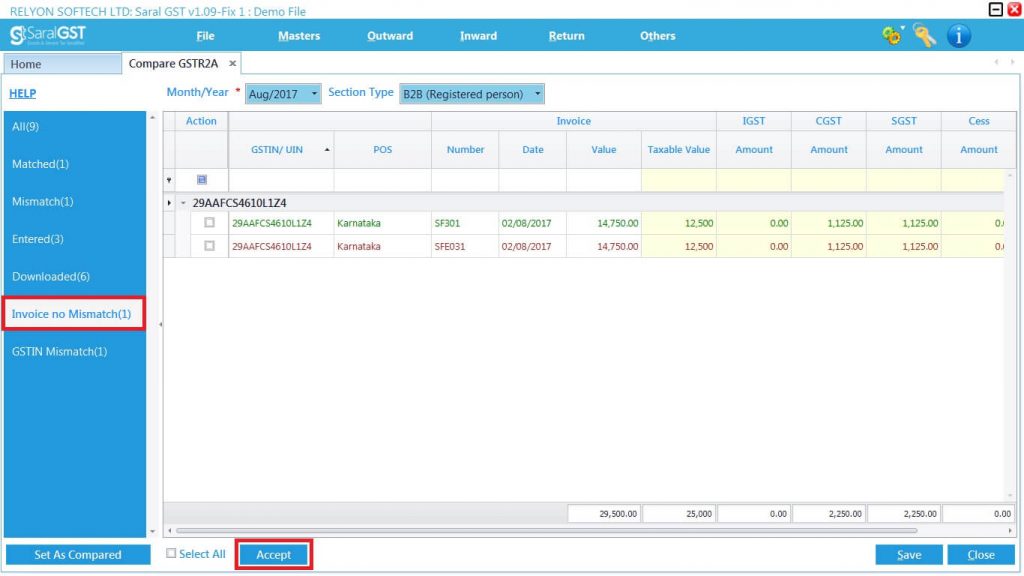
Task: Click the Close button
Action: [981, 554]
